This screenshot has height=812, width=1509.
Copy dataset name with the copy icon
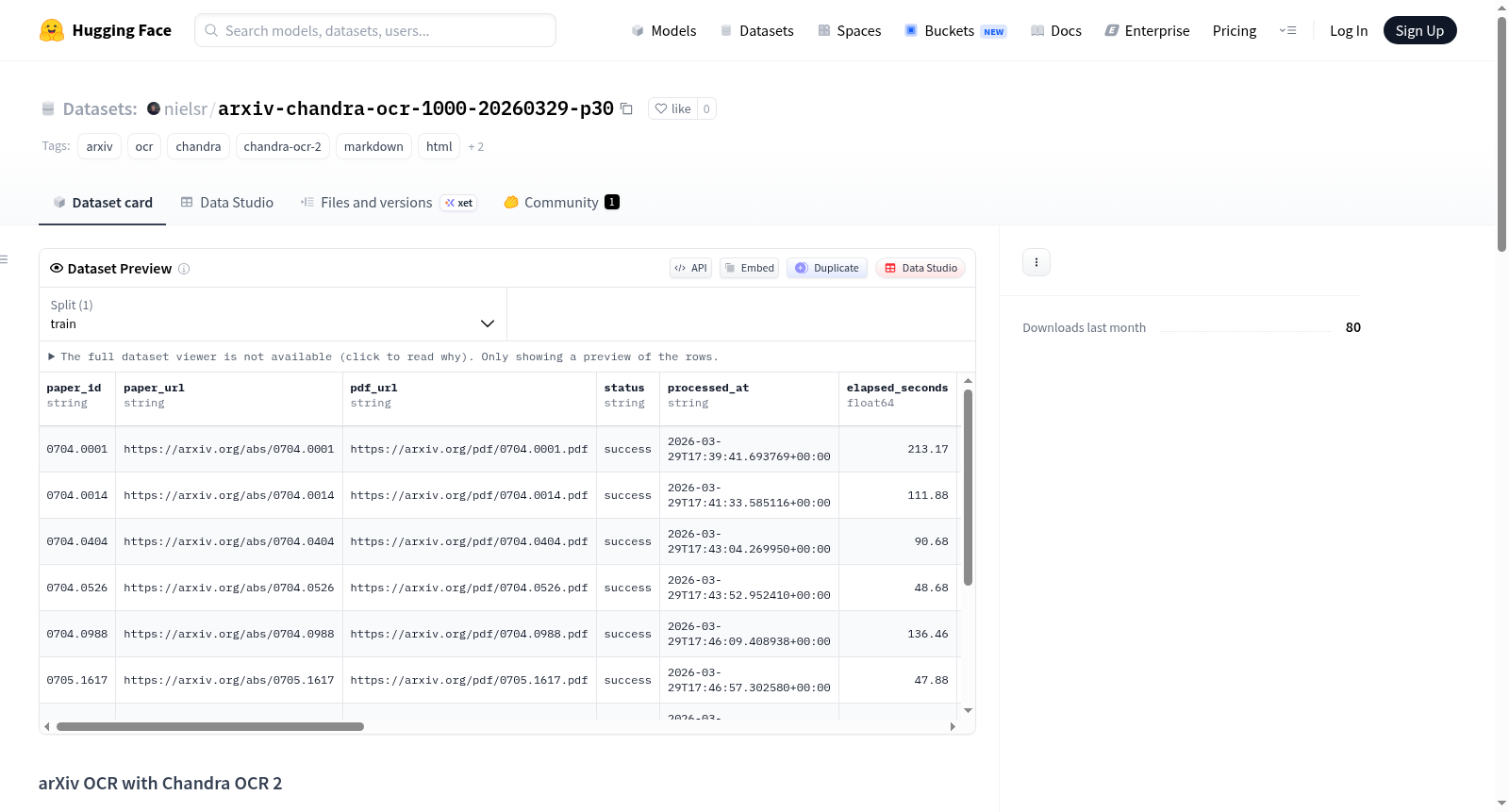pos(626,108)
